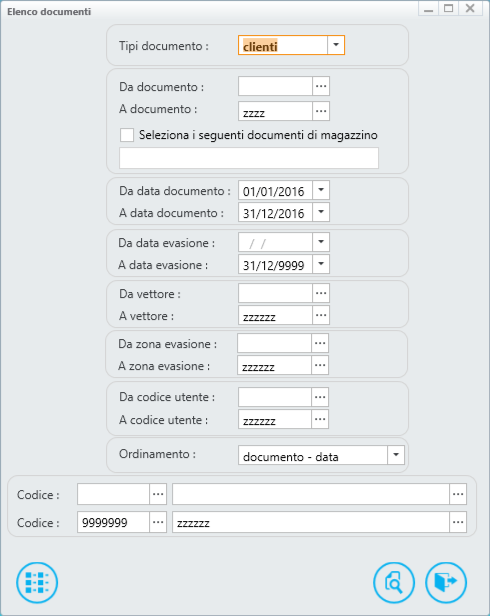Open lookup for A documento field
Viewport: 490px width, 616px height.
point(321,111)
